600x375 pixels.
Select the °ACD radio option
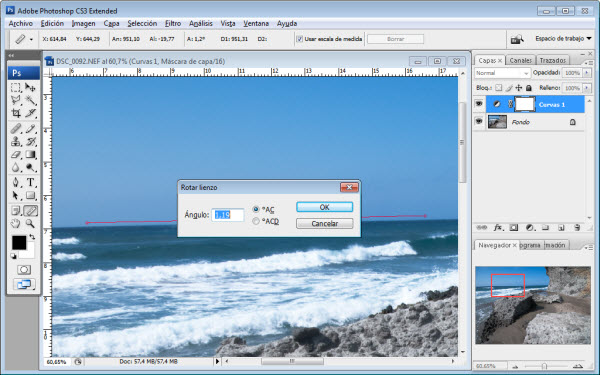(256, 221)
